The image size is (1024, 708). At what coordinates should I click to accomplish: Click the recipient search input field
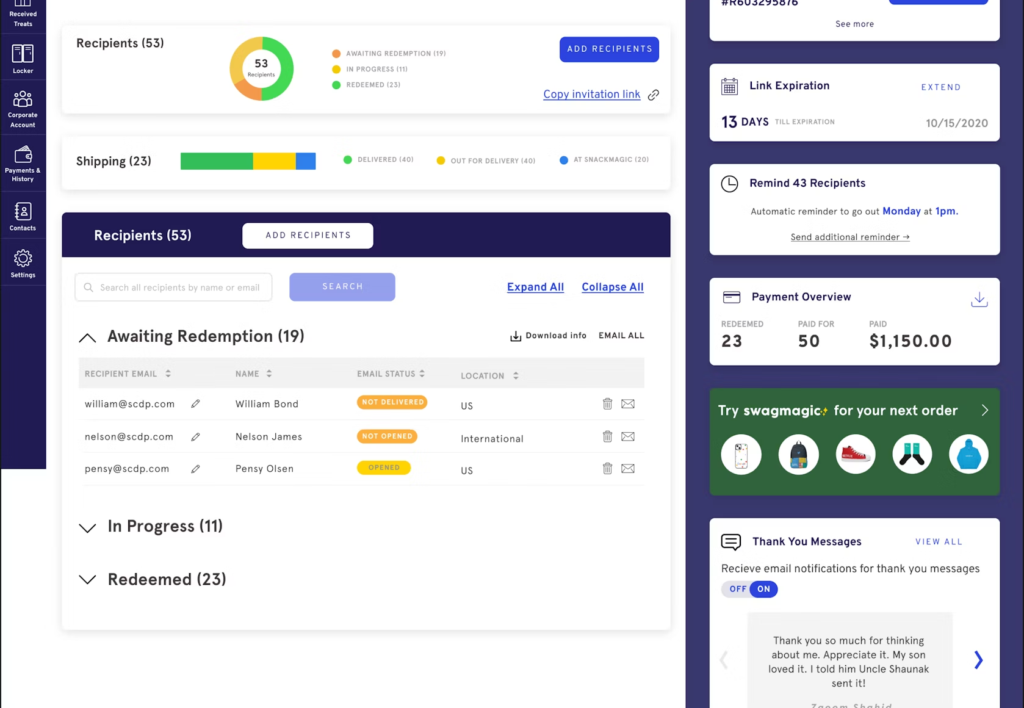coord(179,287)
